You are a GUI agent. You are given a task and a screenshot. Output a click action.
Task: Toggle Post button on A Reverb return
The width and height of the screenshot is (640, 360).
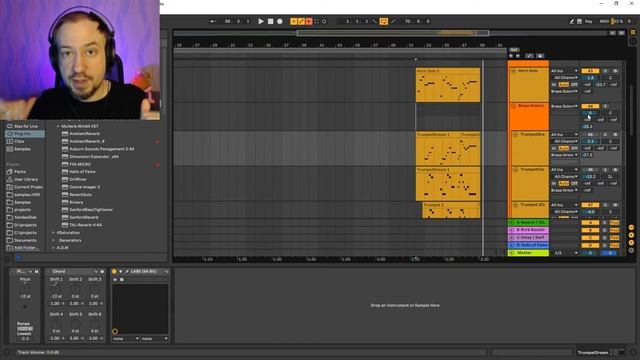pyautogui.click(x=614, y=223)
